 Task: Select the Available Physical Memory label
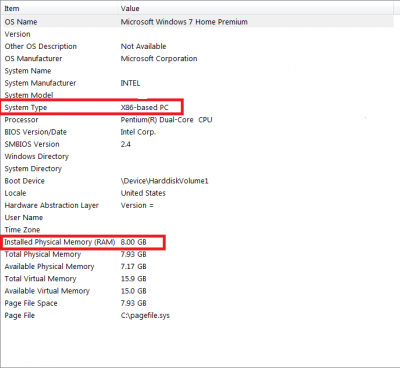[49, 266]
